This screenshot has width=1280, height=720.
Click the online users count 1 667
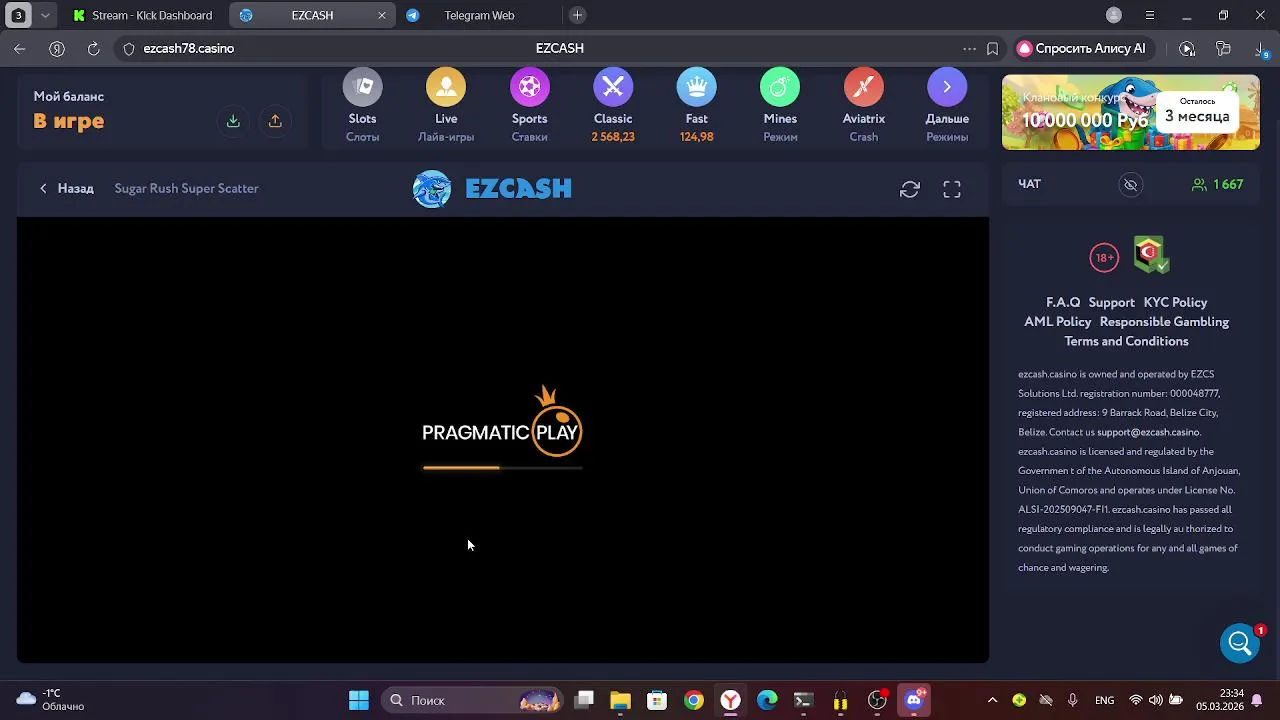point(1218,185)
